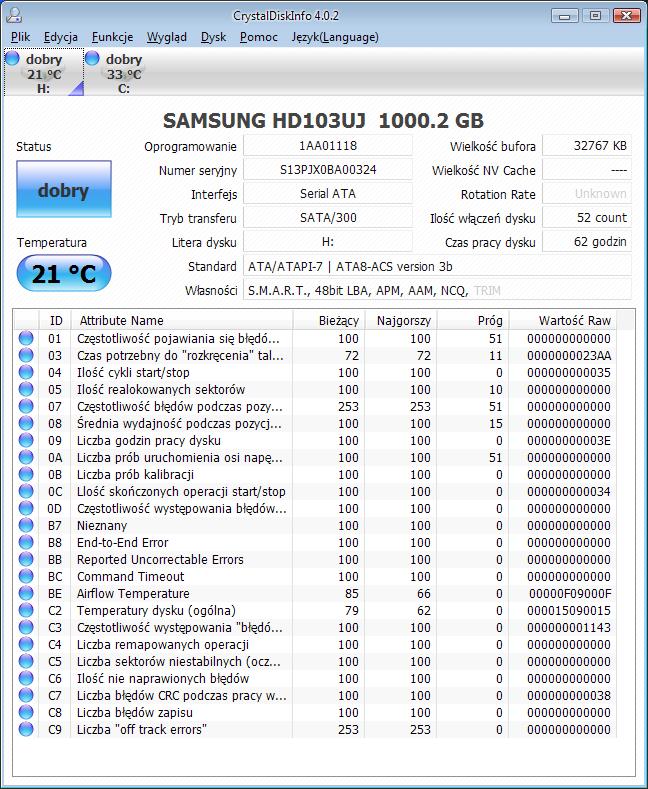648x789 pixels.
Task: Click the Serial ATA interface field
Action: coord(328,194)
